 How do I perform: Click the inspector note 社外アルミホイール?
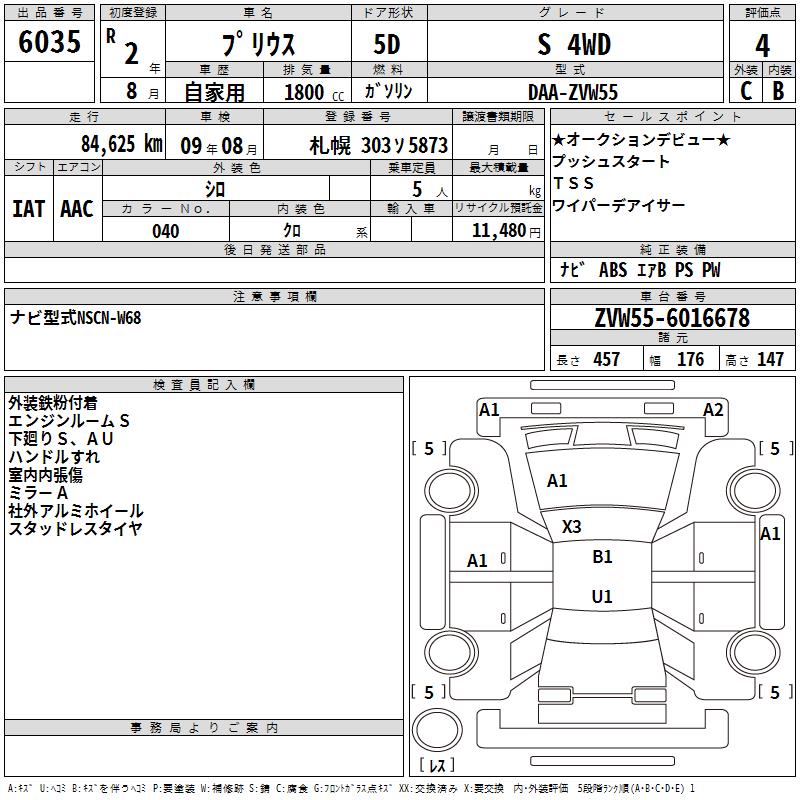click(x=76, y=511)
